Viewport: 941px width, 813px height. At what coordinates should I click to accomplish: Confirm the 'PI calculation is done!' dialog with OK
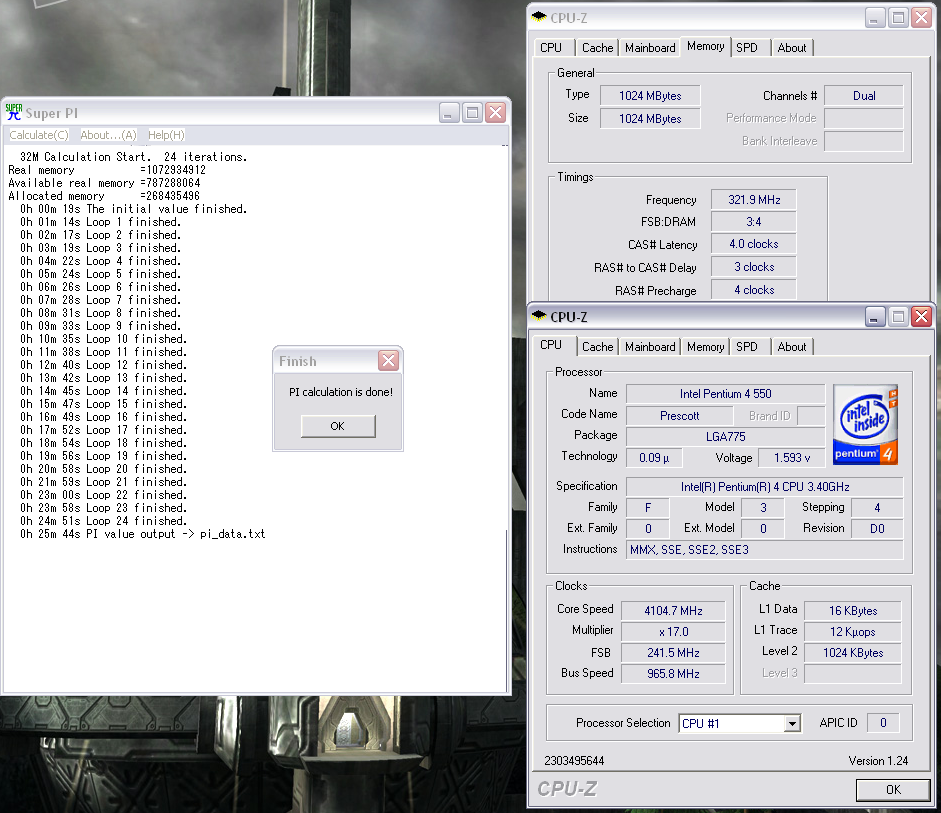pos(338,426)
